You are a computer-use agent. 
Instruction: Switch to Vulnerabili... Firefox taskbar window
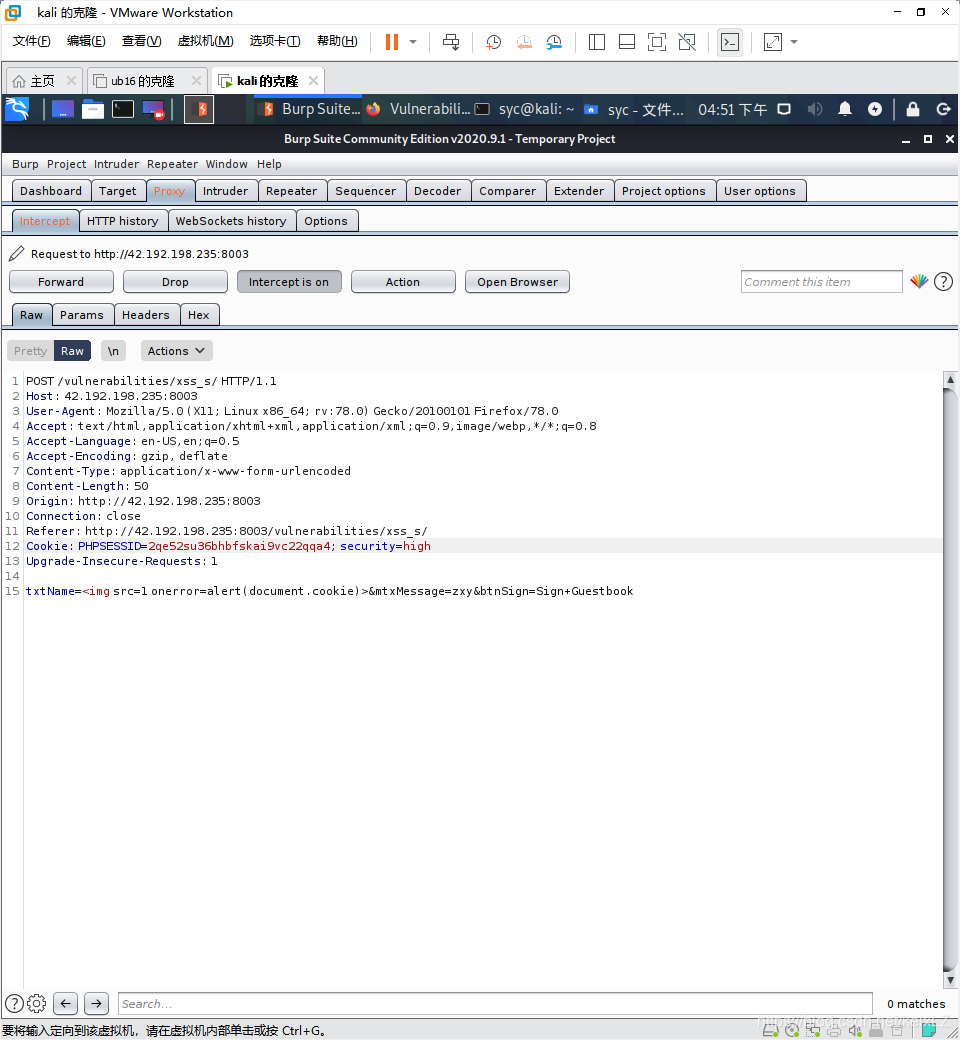coord(418,109)
